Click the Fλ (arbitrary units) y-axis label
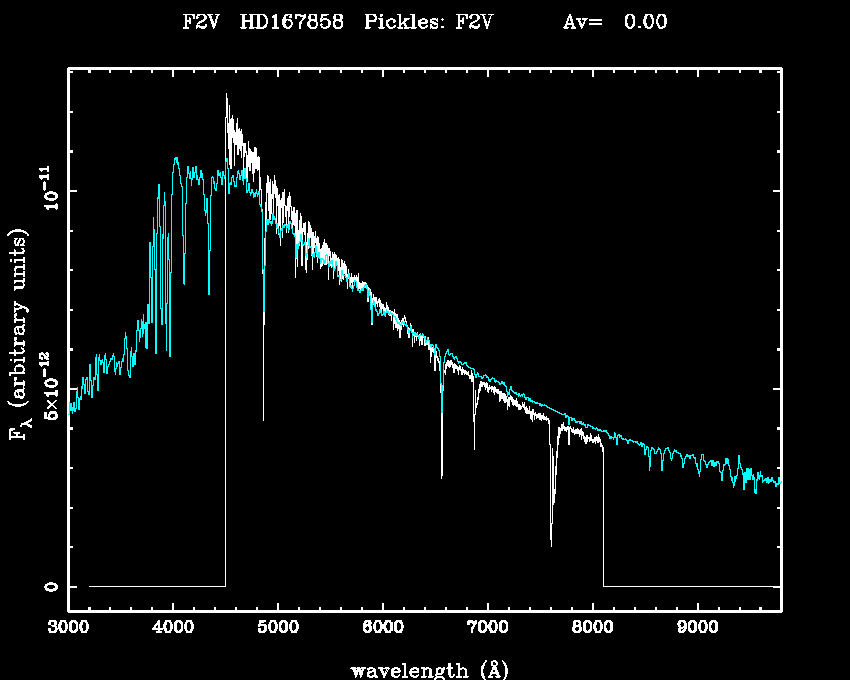850x680 pixels. point(20,336)
